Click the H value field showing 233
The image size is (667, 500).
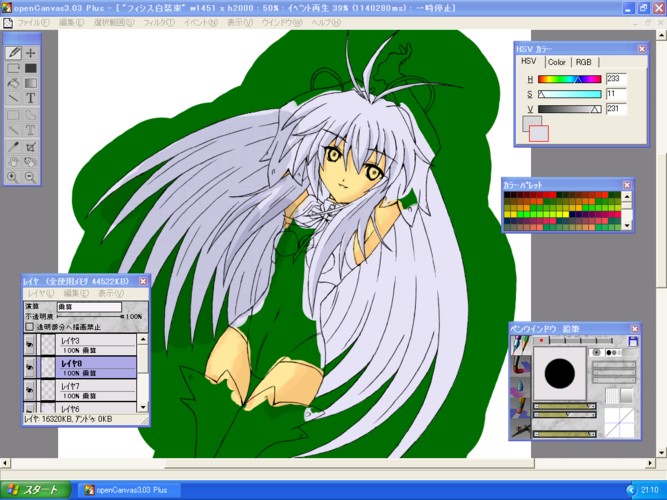616,79
